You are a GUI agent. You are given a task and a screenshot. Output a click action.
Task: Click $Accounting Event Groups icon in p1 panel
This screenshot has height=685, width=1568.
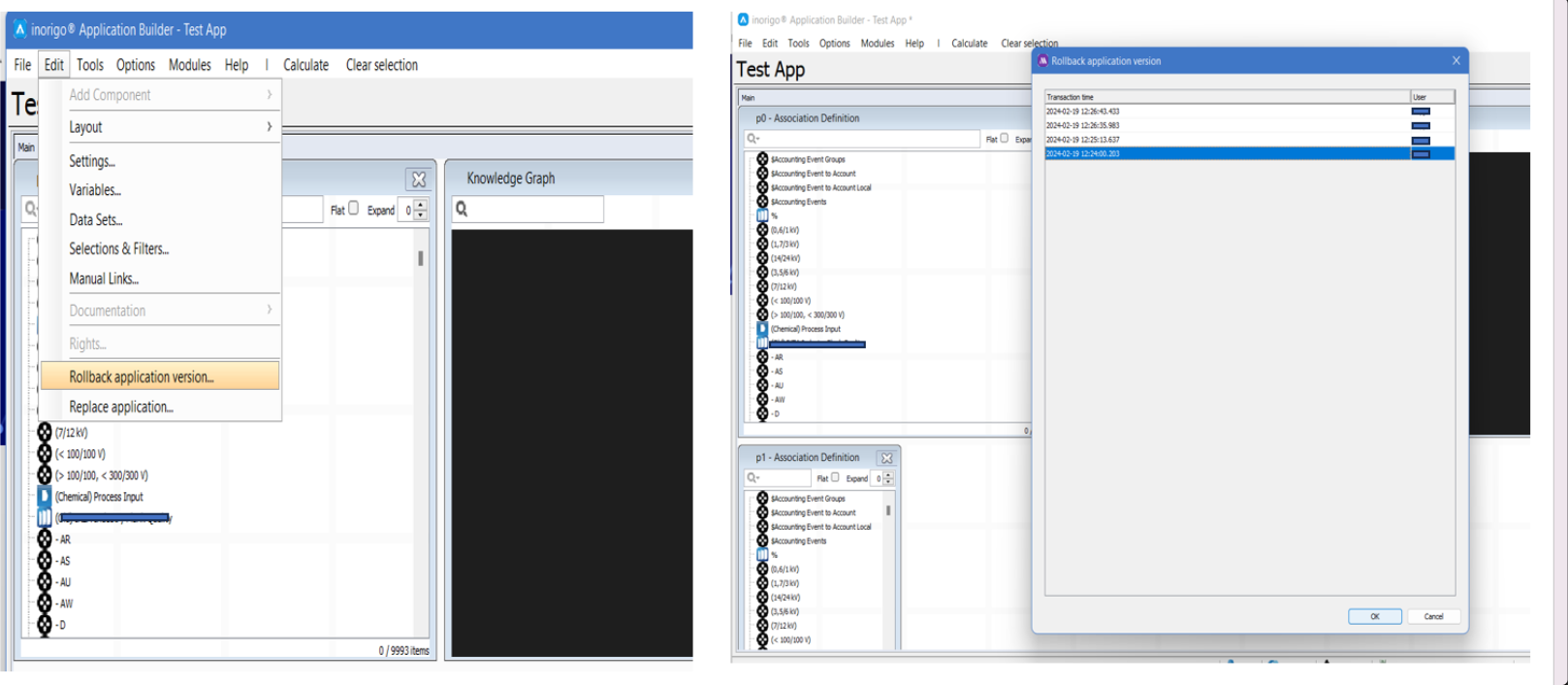(x=762, y=499)
